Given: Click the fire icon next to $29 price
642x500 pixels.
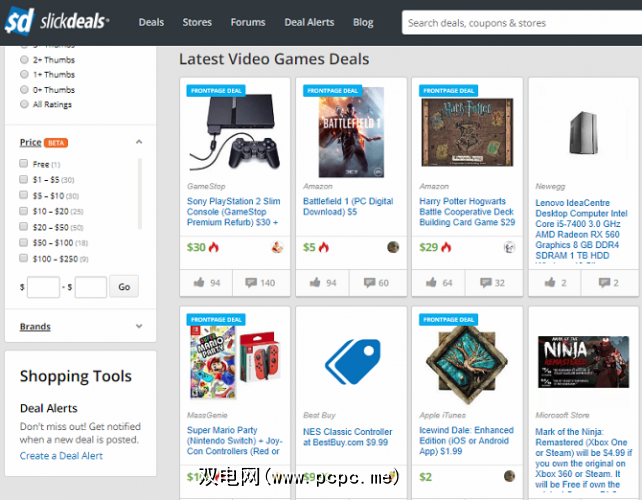Looking at the screenshot, I should pyautogui.click(x=446, y=247).
